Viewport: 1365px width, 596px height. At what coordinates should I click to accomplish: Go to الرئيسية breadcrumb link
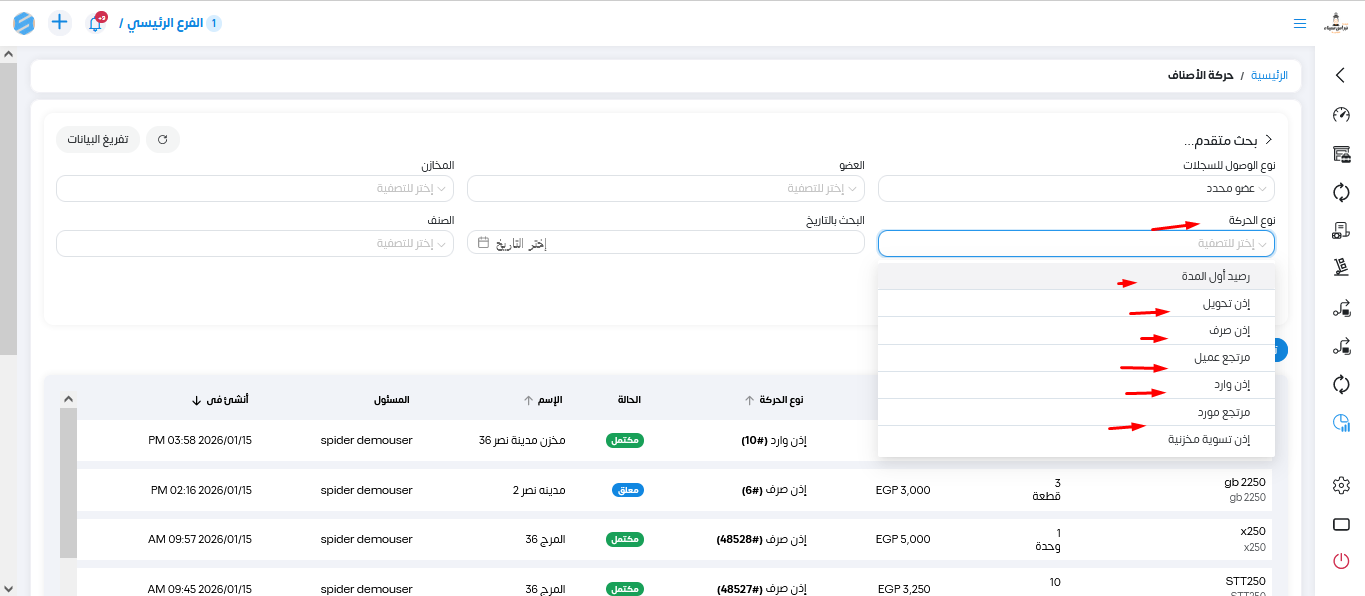(x=1269, y=76)
